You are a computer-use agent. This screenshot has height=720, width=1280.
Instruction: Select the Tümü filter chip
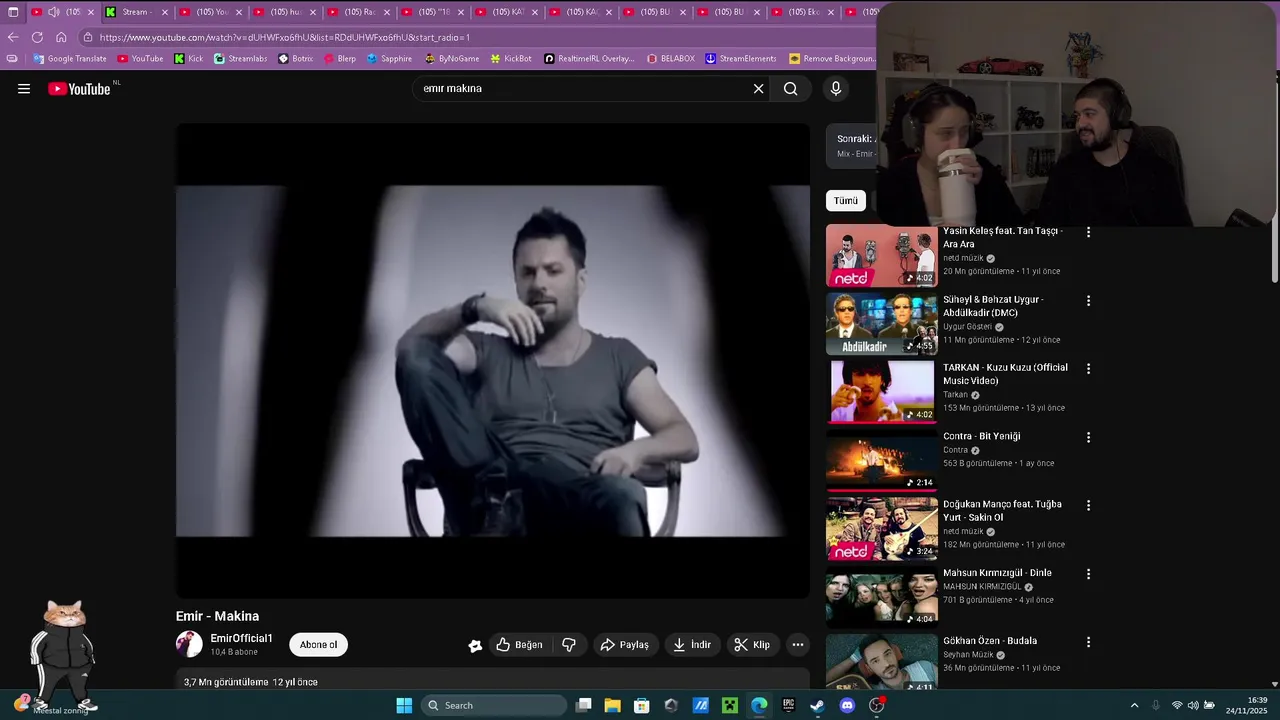pyautogui.click(x=846, y=201)
